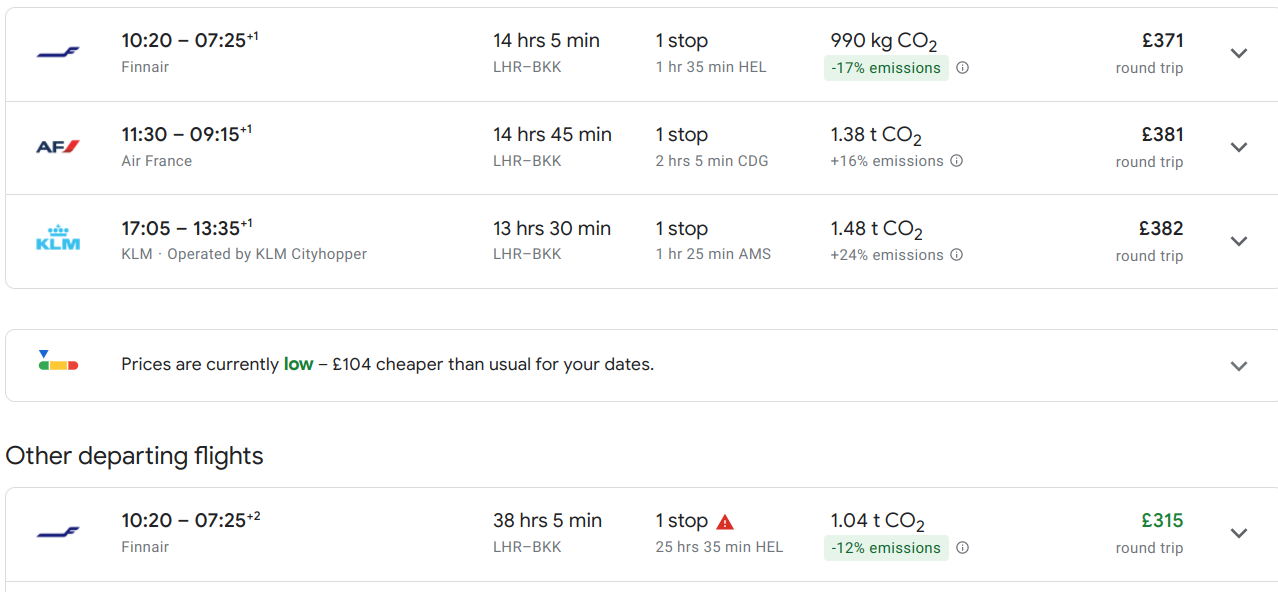Click Finnair logo on the £315 flight
Screen dimensions: 1278x592
[x=58, y=533]
